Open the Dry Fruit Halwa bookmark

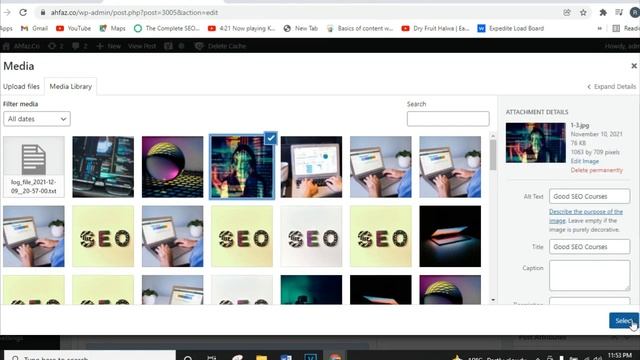[436, 28]
